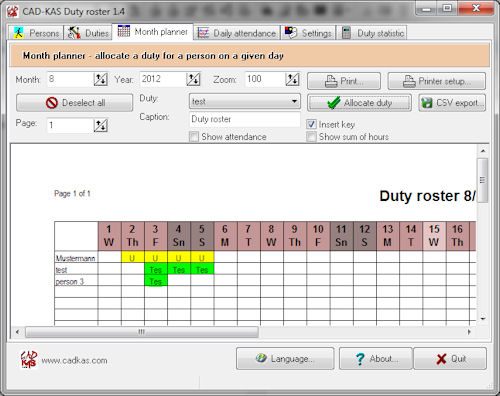
Task: Click the vertical scrollbar thumb
Action: click(483, 180)
